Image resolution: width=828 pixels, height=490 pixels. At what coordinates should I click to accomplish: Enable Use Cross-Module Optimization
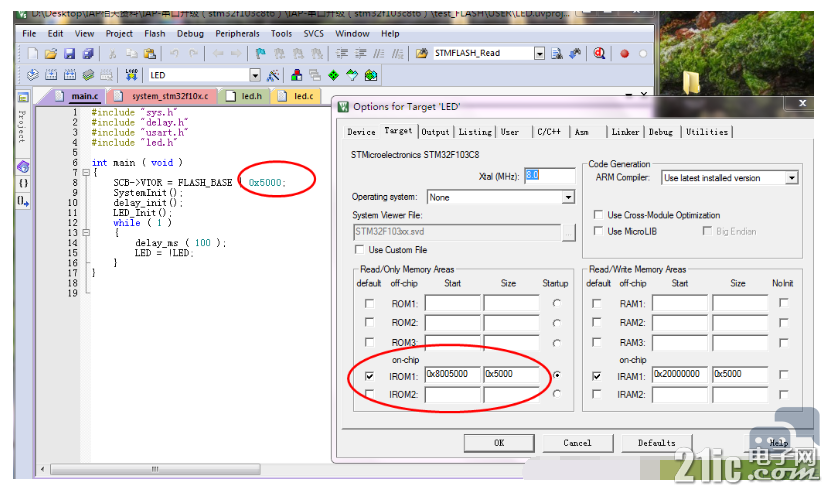point(598,215)
